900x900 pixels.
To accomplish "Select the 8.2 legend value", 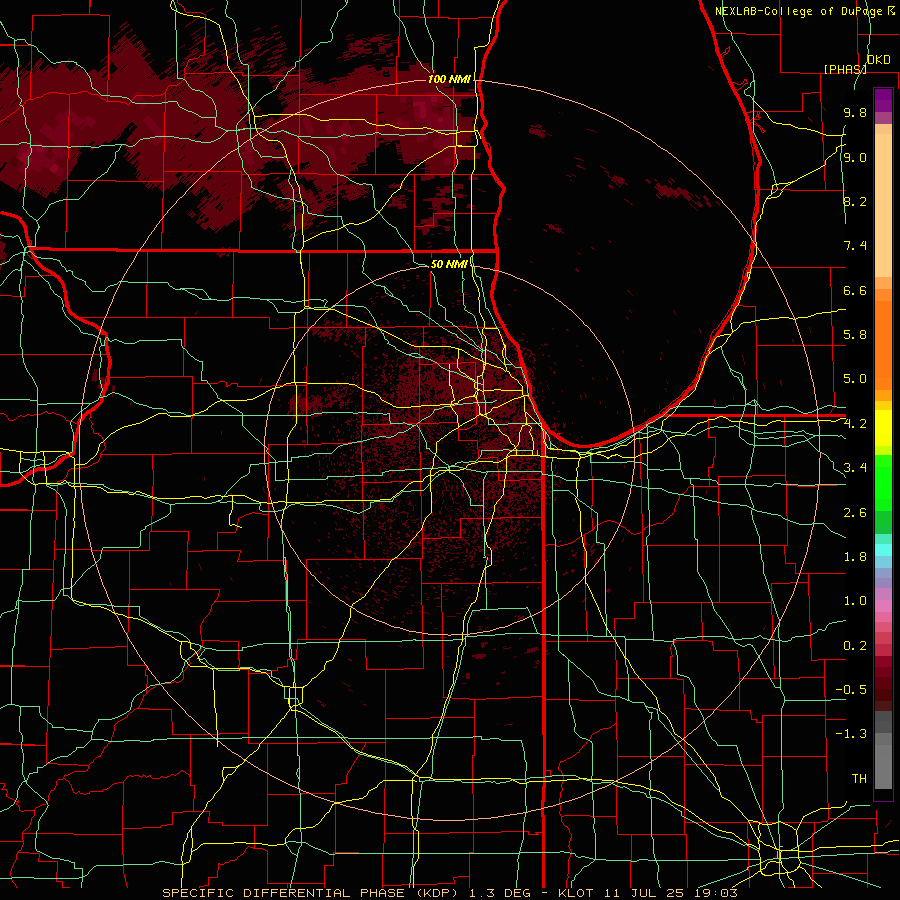I will tap(855, 201).
